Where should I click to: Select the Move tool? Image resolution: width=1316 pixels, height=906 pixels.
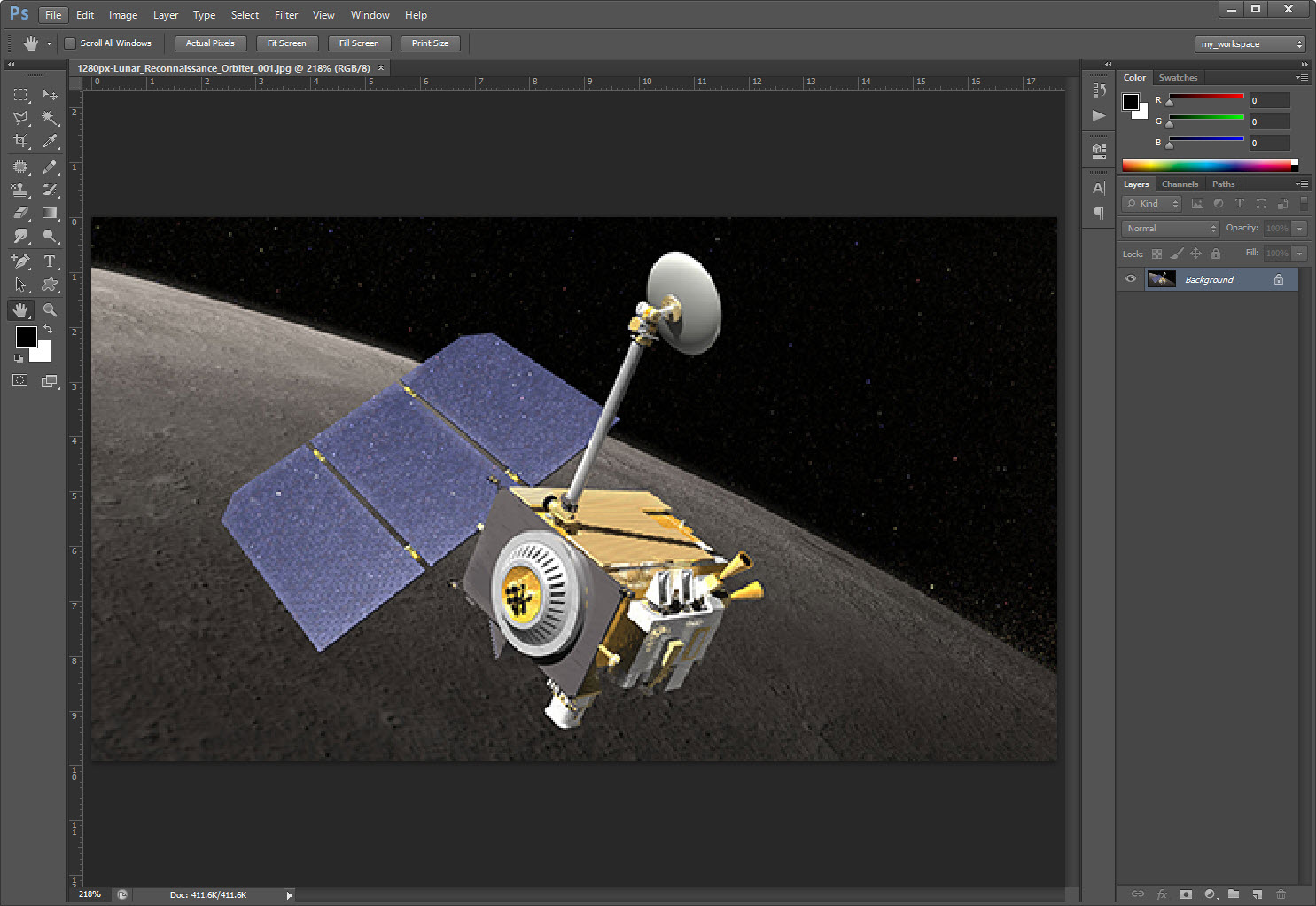(50, 95)
